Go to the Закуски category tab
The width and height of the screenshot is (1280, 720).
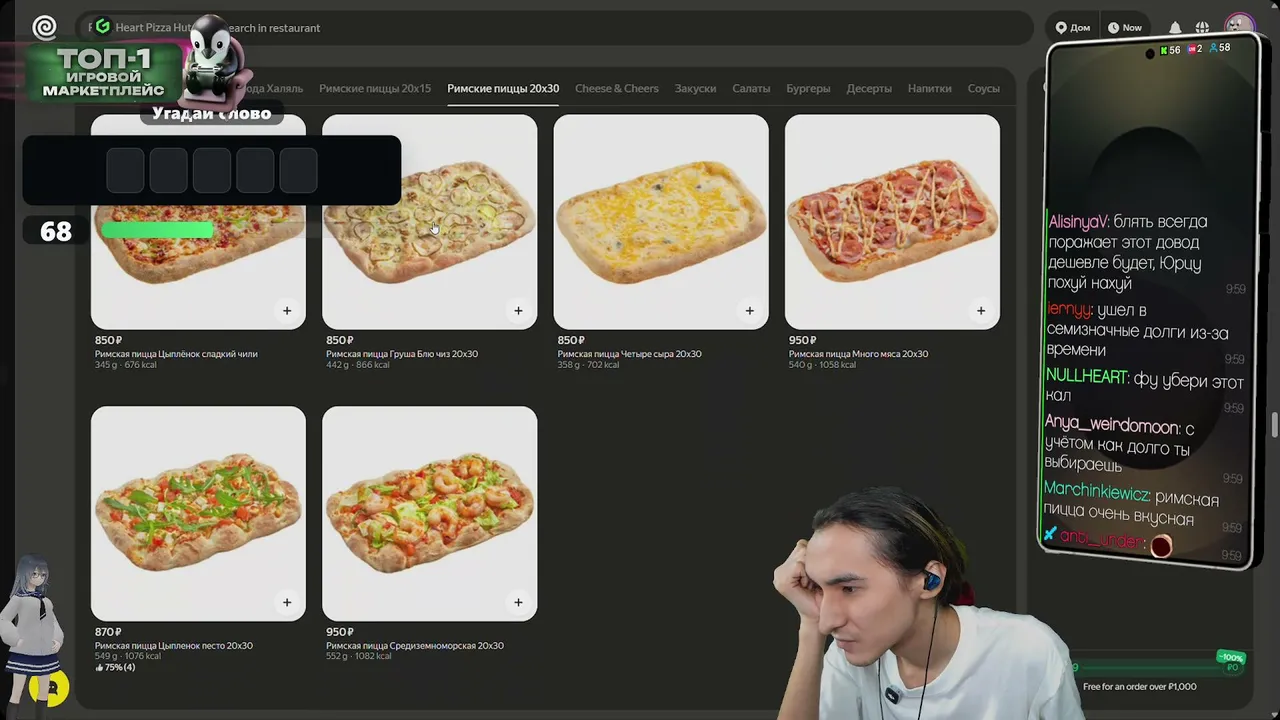(x=695, y=88)
